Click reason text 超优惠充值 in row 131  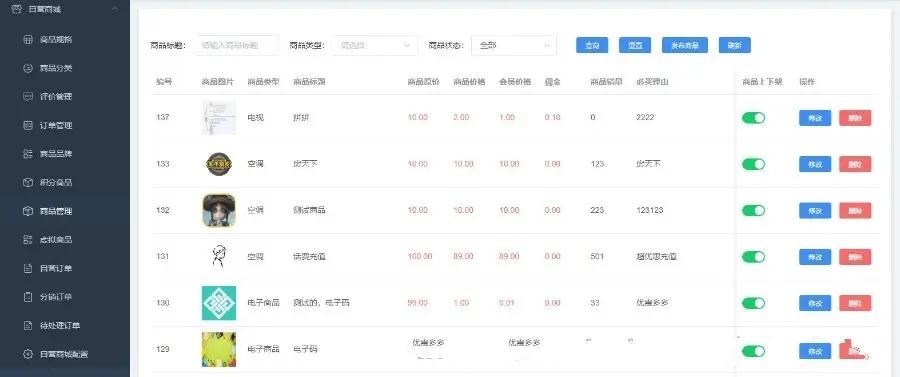657,256
